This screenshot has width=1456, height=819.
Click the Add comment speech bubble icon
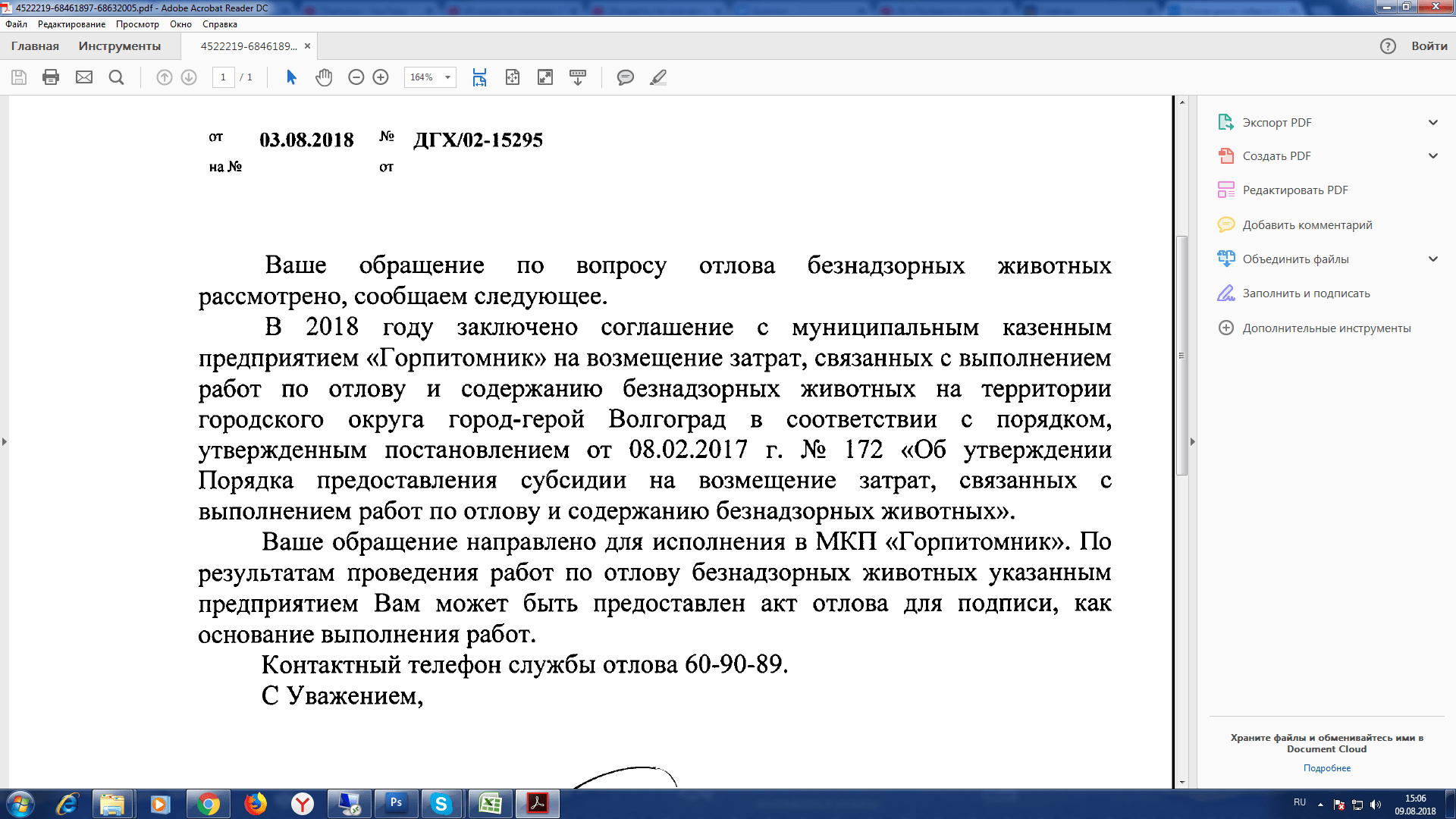point(625,77)
